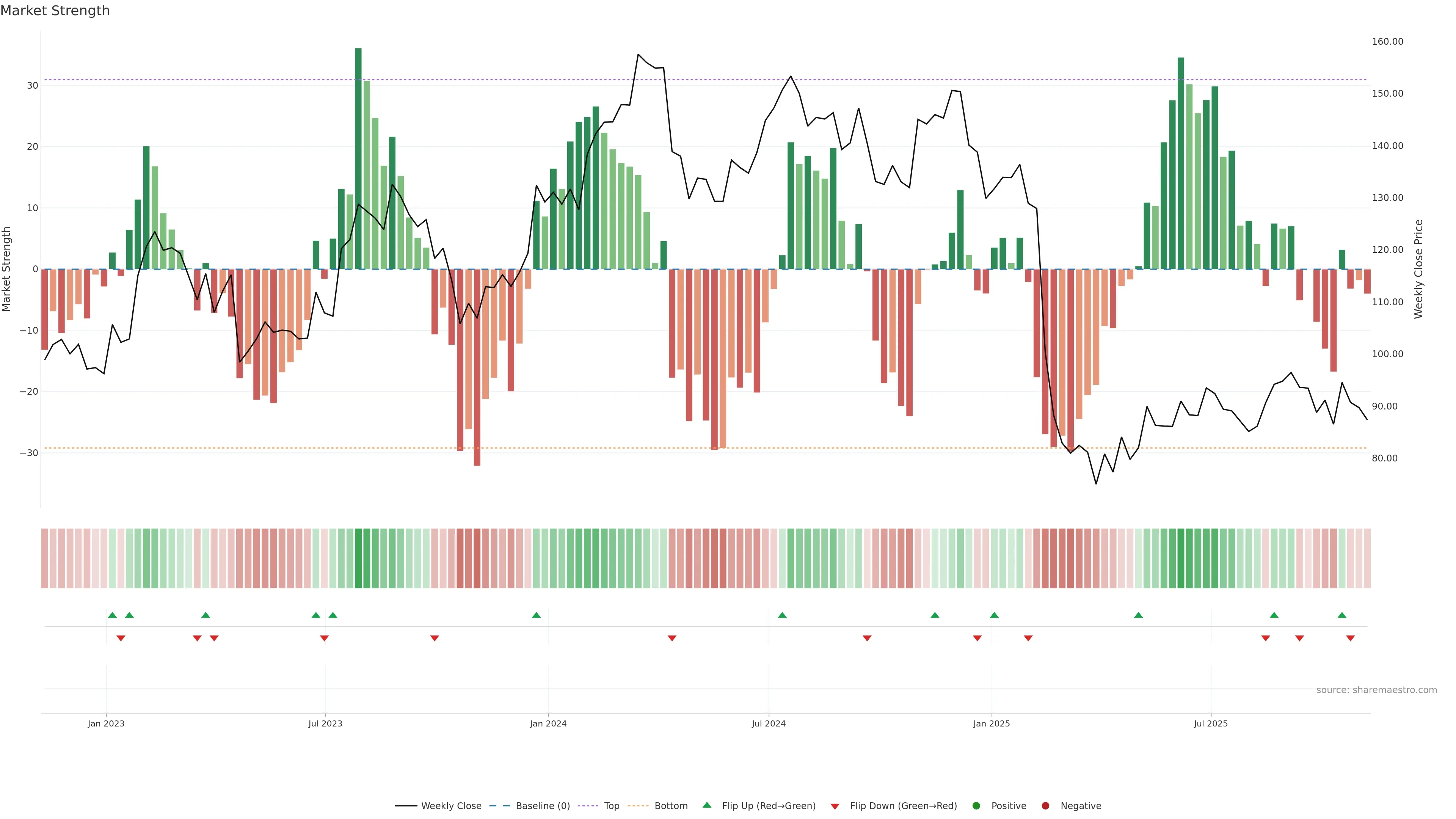Click the darkest green heat strip cell near Jul 2023

tap(358, 558)
